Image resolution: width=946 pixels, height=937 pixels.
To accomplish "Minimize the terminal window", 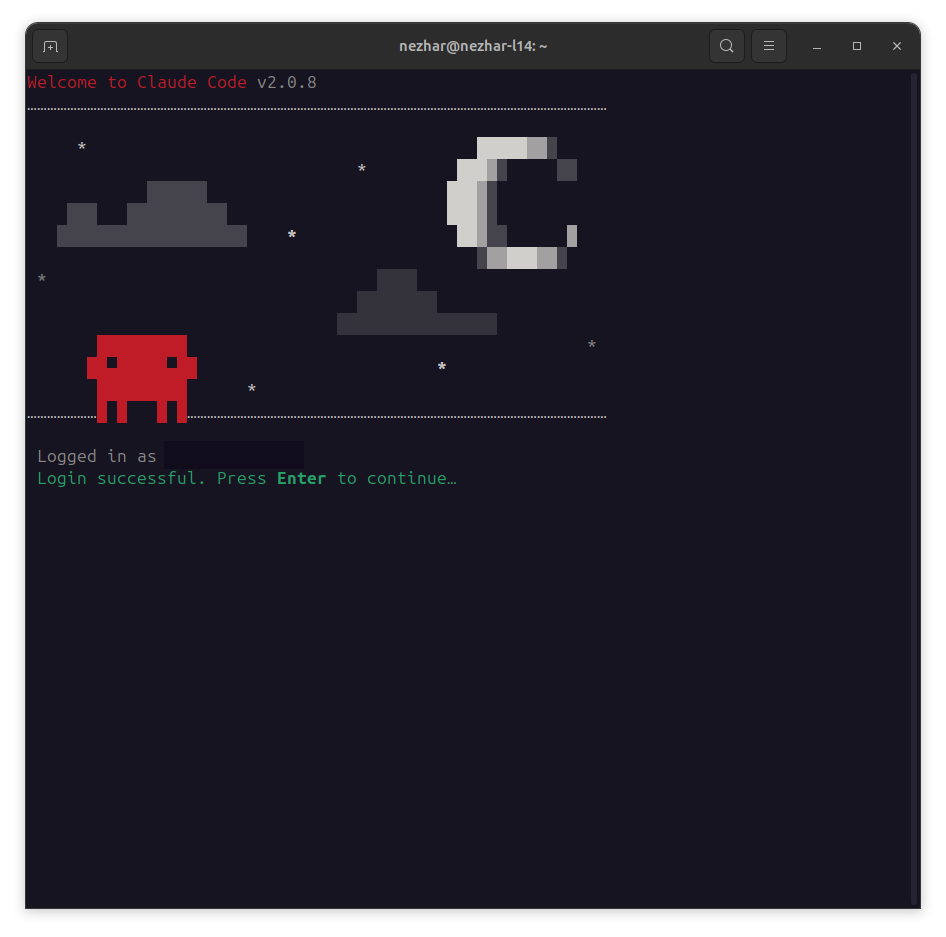I will 817,46.
